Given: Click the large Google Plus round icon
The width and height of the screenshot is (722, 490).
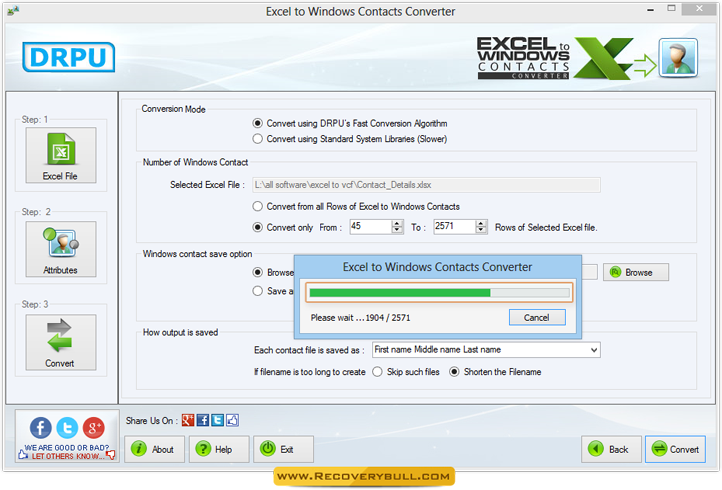Looking at the screenshot, I should click(x=93, y=427).
